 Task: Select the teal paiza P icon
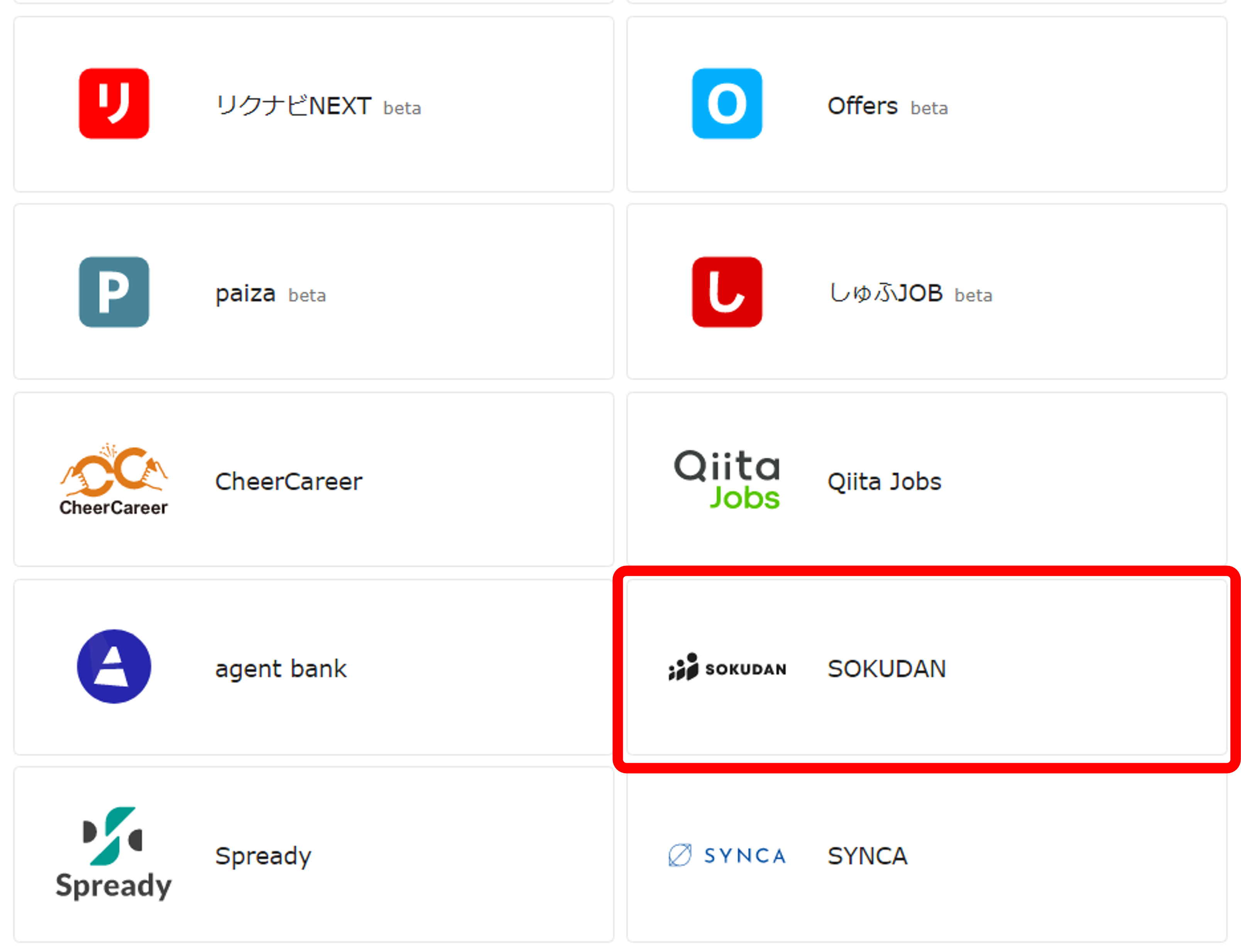tap(114, 292)
